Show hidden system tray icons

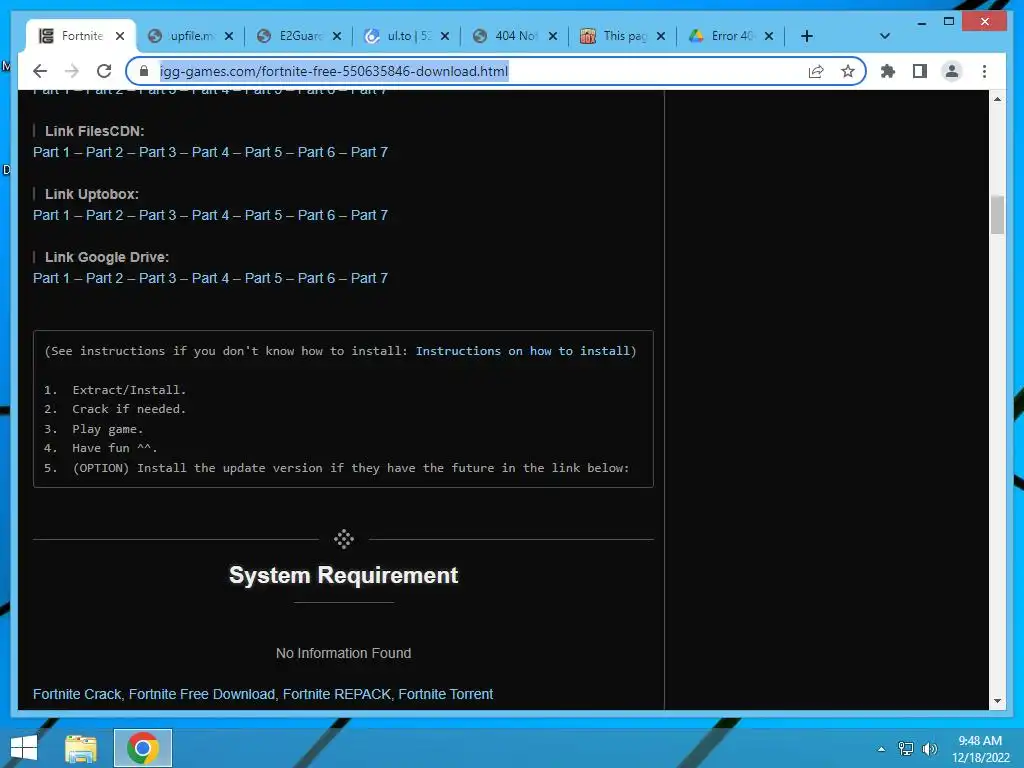[881, 749]
